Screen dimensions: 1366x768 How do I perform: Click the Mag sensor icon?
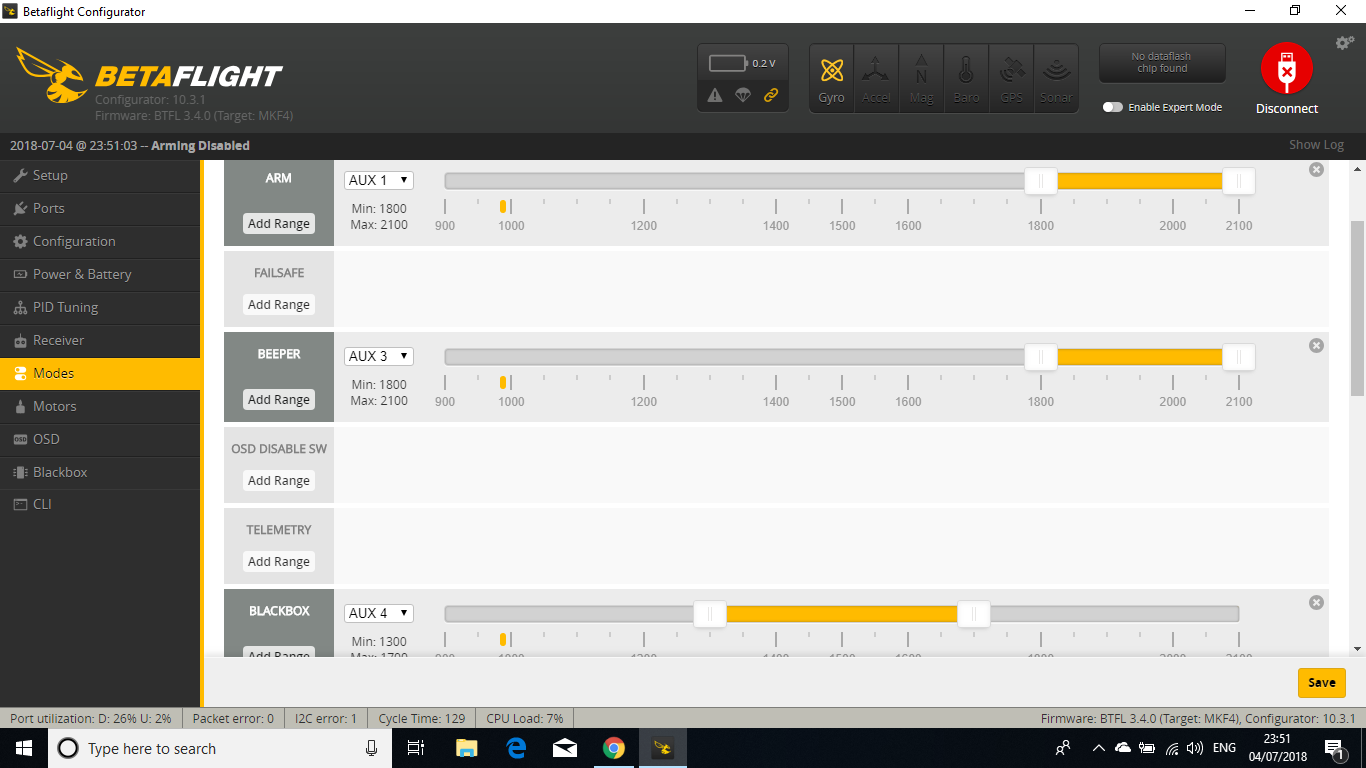tap(921, 77)
